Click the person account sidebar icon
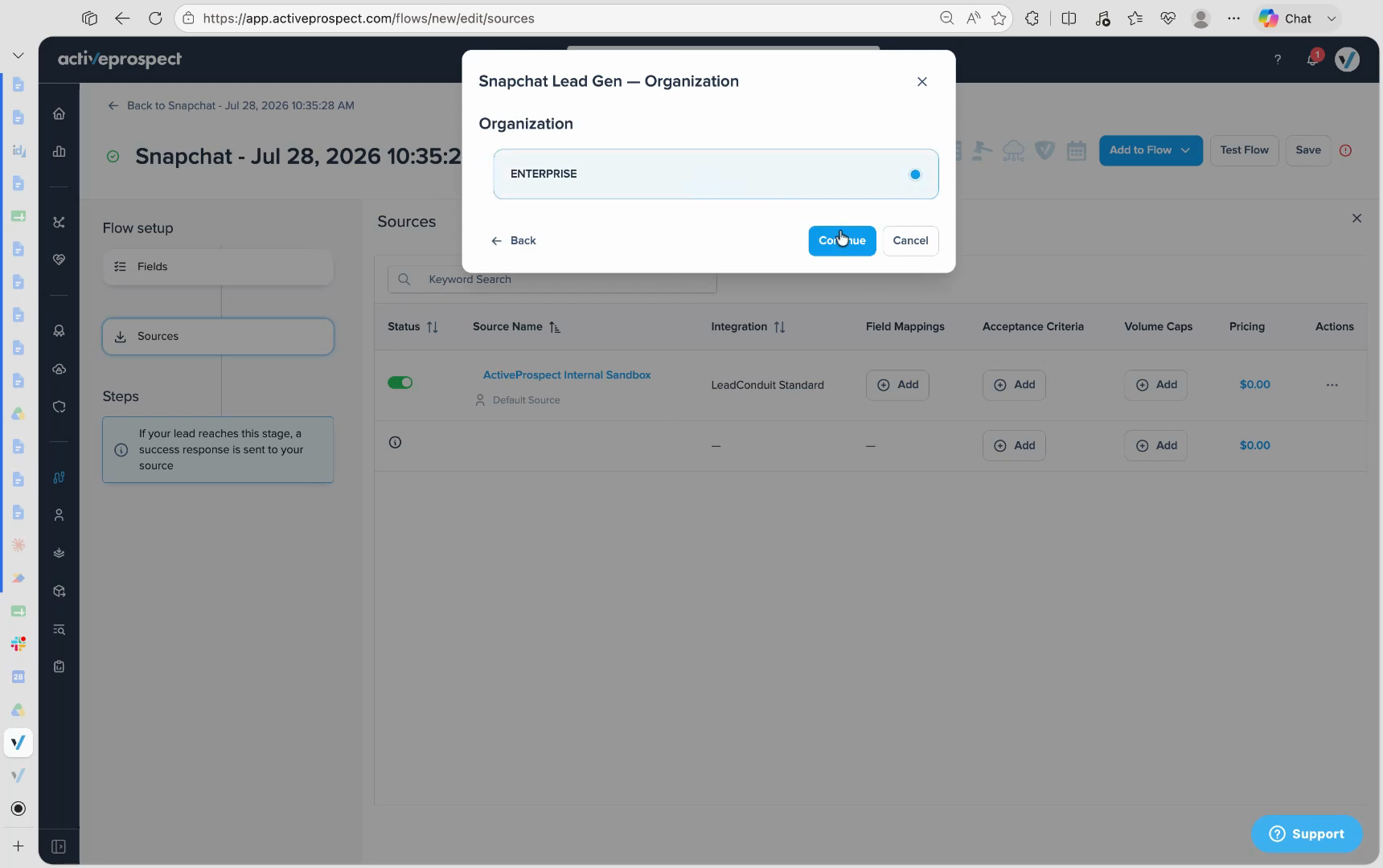Viewport: 1383px width, 868px height. point(59,515)
